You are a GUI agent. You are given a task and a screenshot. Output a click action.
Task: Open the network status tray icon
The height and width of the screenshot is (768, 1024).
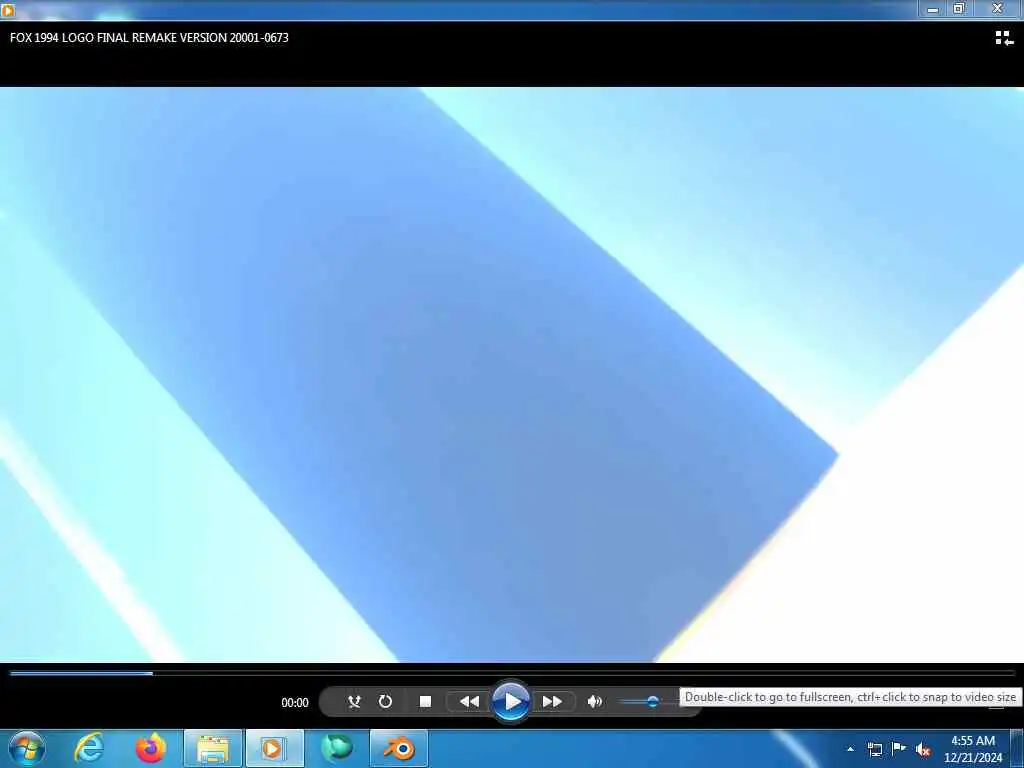point(875,749)
